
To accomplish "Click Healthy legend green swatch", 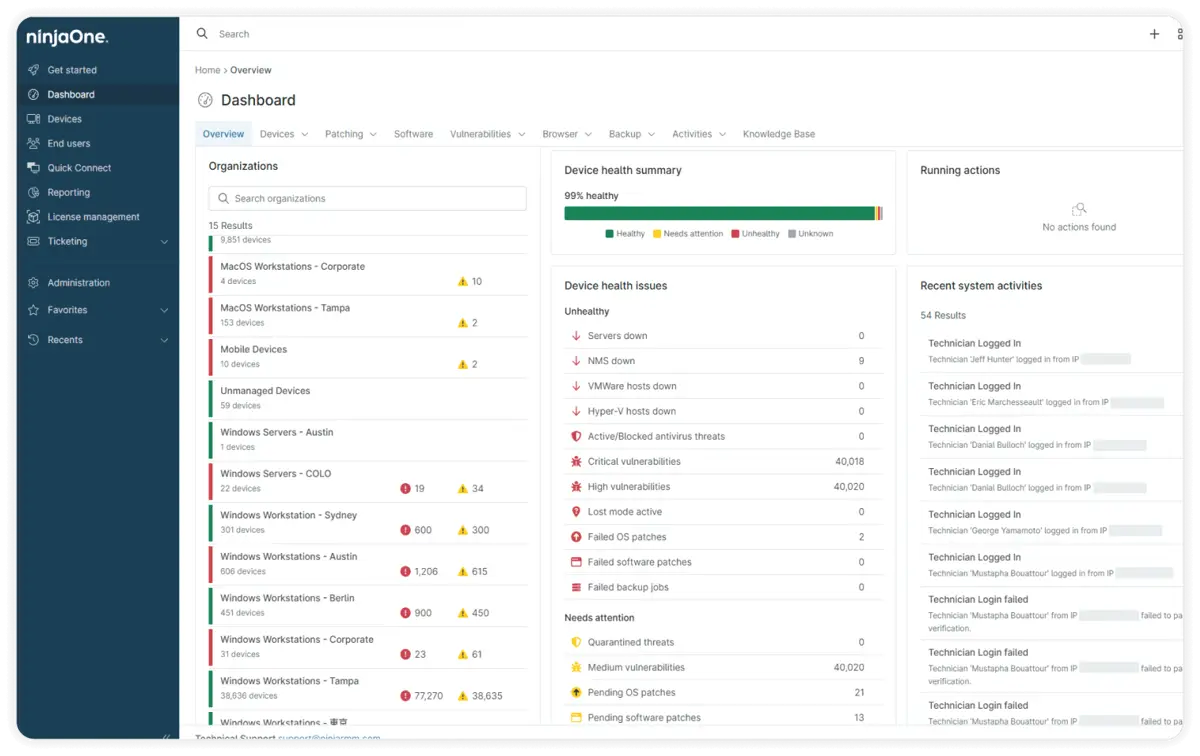I will click(x=609, y=234).
